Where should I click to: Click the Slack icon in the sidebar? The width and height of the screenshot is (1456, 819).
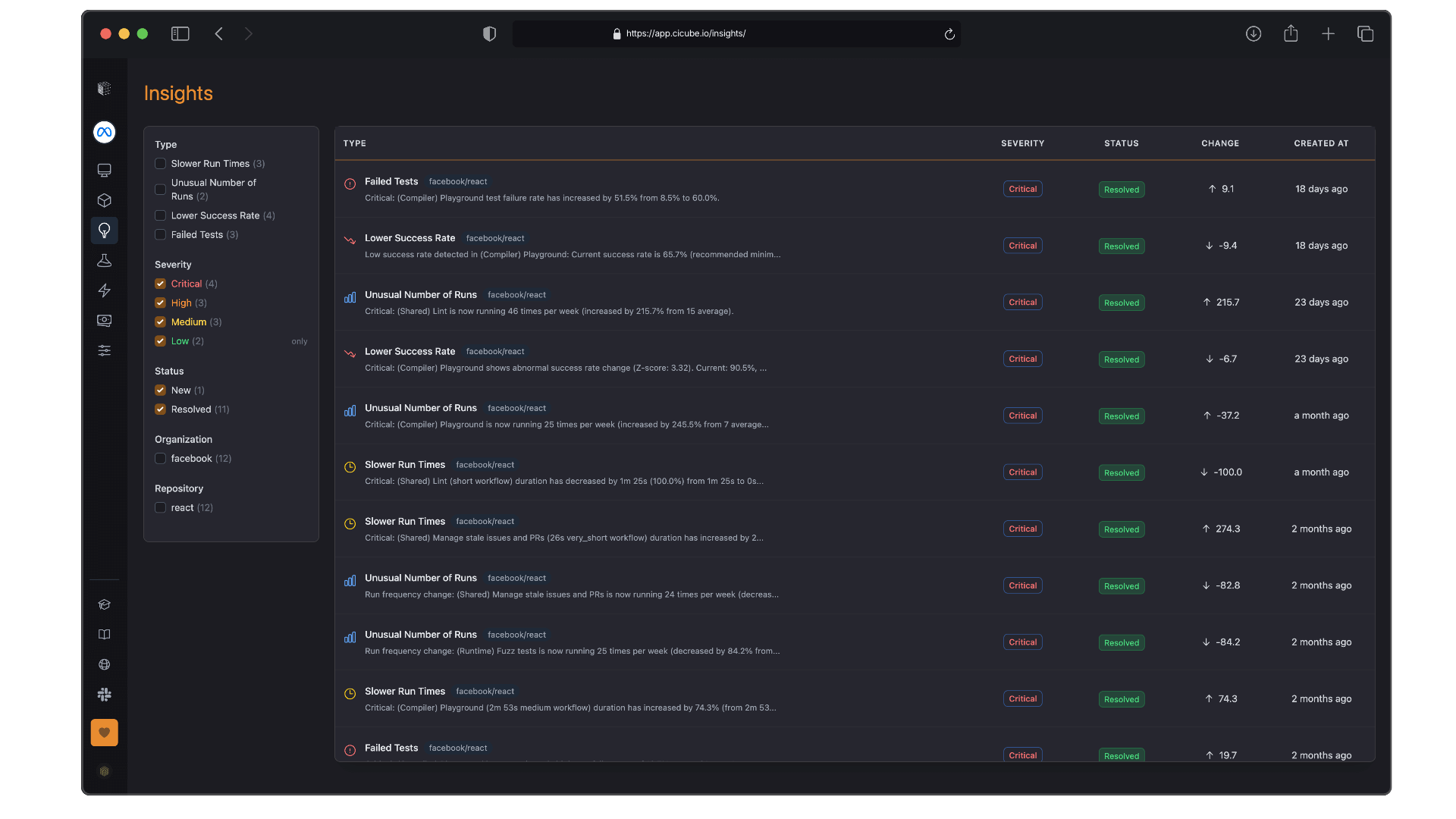pyautogui.click(x=105, y=695)
